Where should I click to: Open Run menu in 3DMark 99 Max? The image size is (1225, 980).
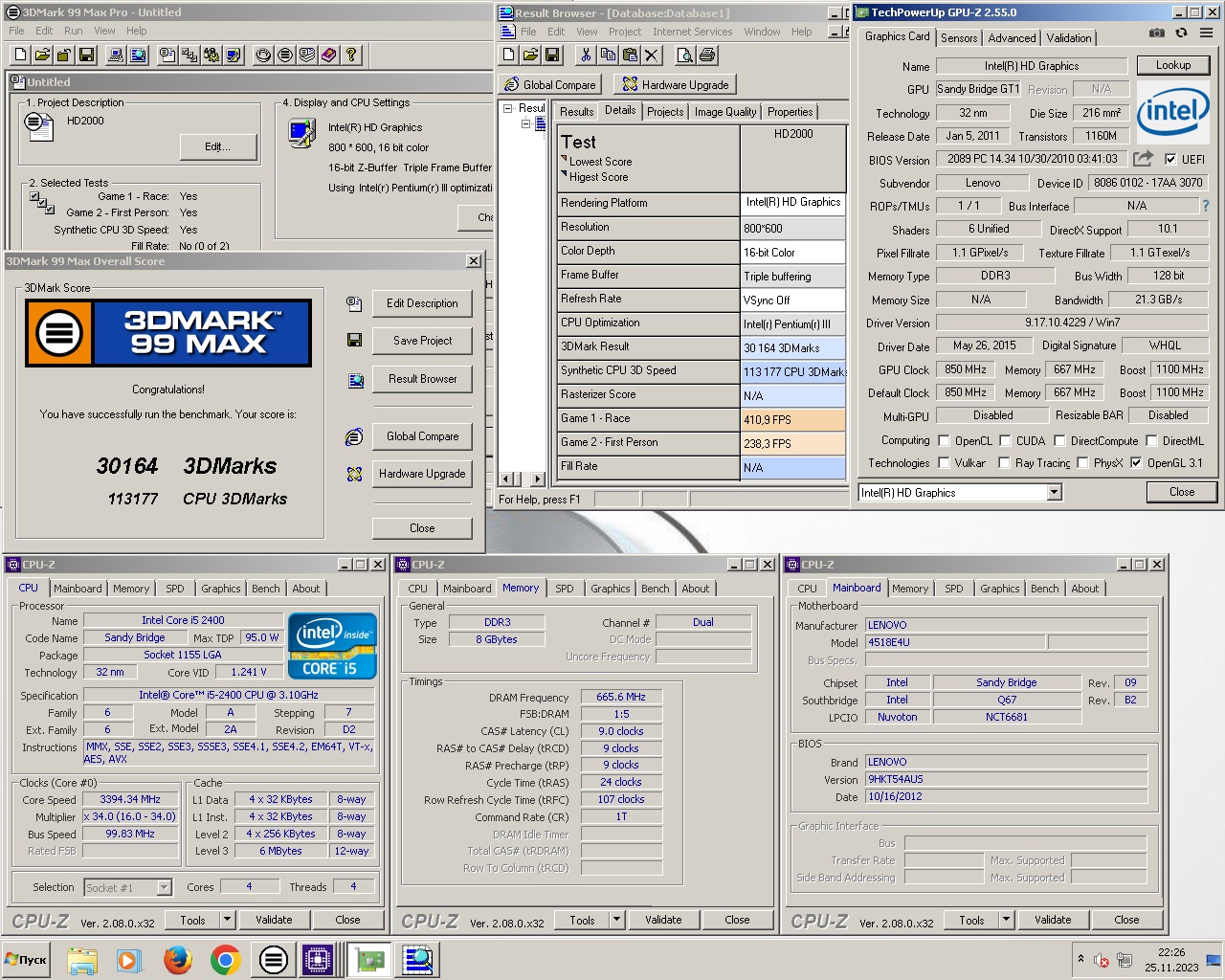[x=74, y=31]
